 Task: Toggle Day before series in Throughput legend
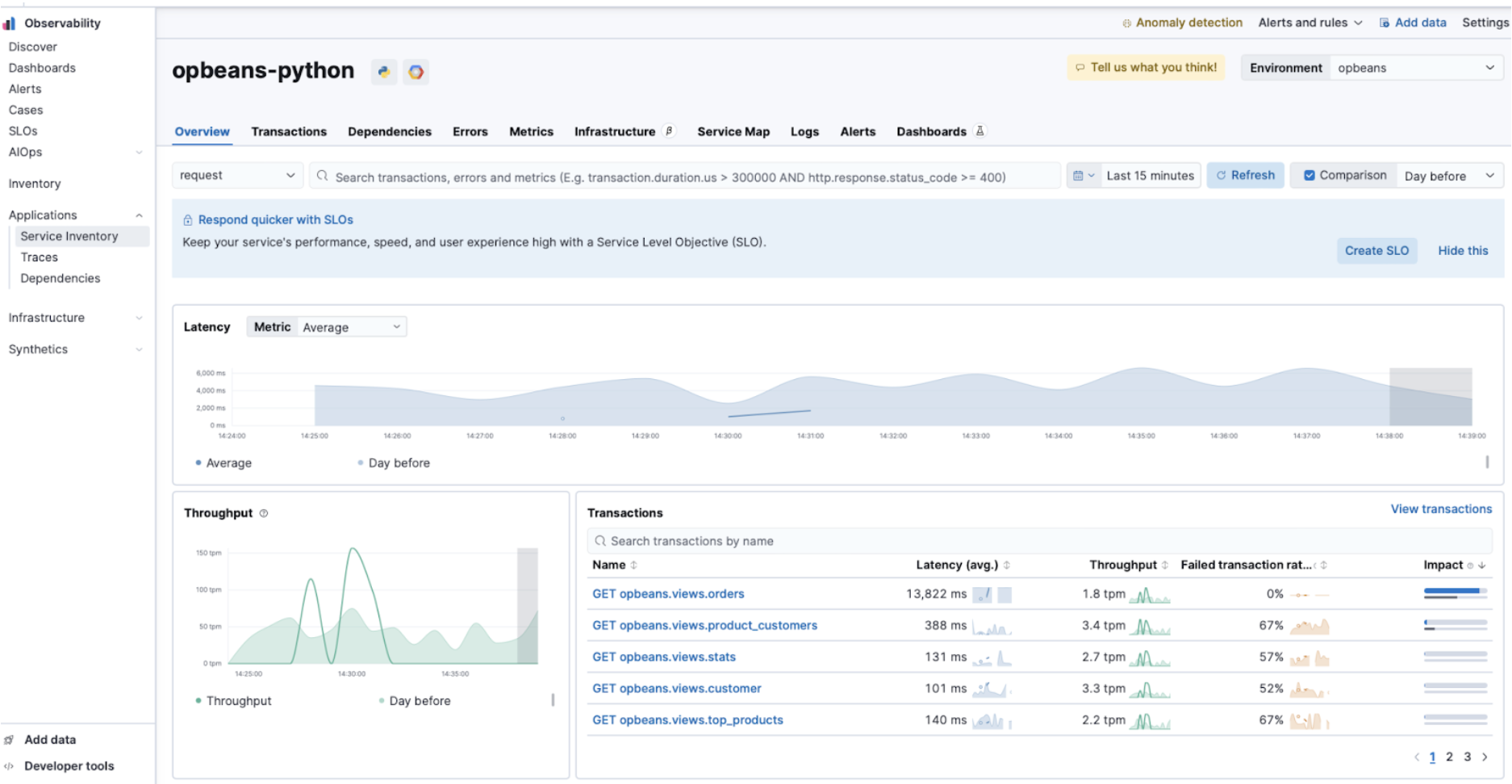pos(414,701)
